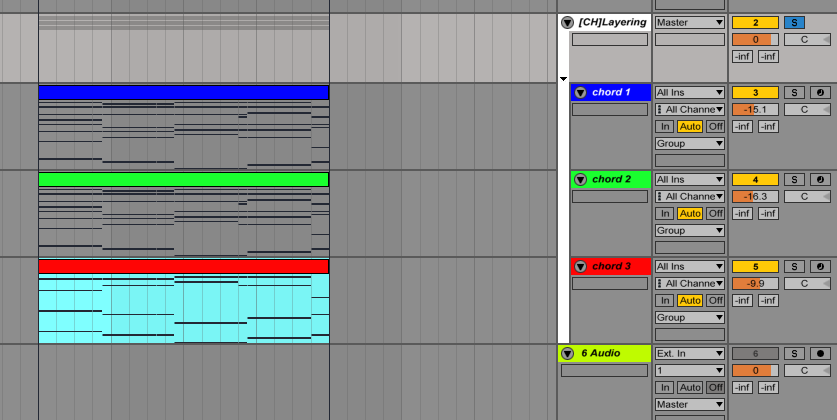The image size is (837, 420).
Task: Click chord 1 volume slider at -15.1
Action: [755, 109]
